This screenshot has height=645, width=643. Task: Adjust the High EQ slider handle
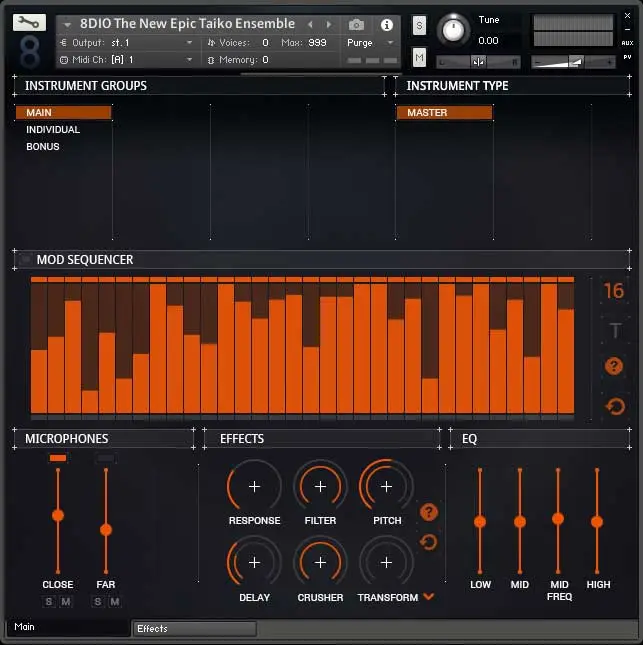(597, 522)
